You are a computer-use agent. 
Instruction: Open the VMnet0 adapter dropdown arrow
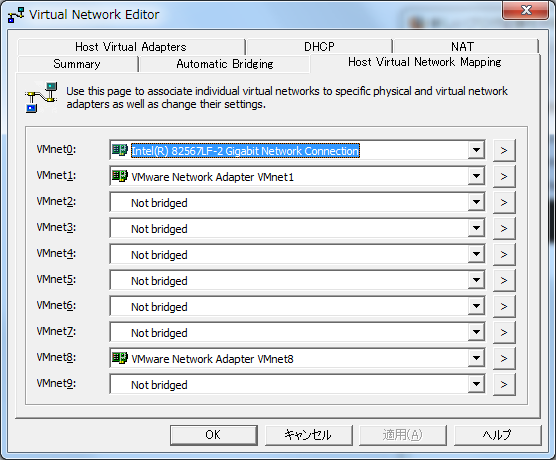pos(476,150)
